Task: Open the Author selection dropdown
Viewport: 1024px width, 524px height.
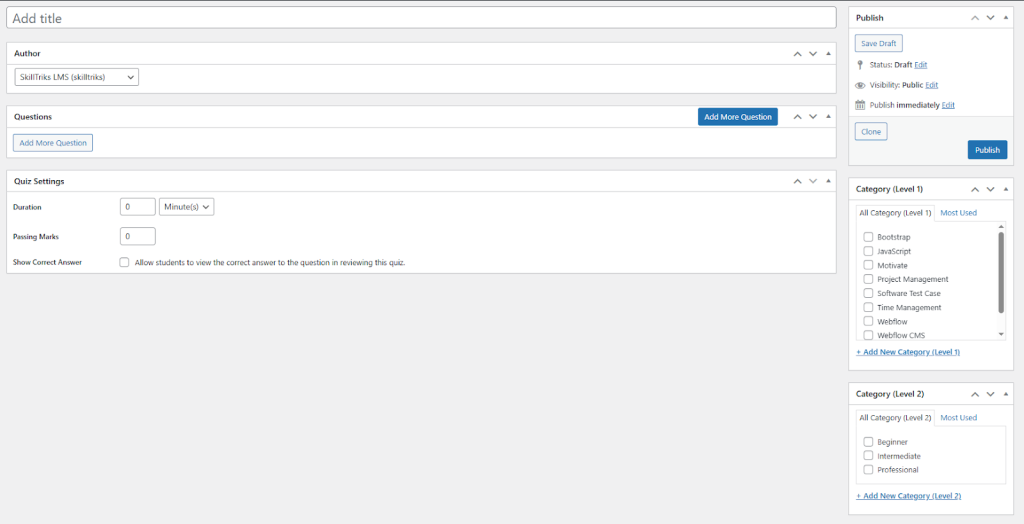Action: click(x=77, y=77)
